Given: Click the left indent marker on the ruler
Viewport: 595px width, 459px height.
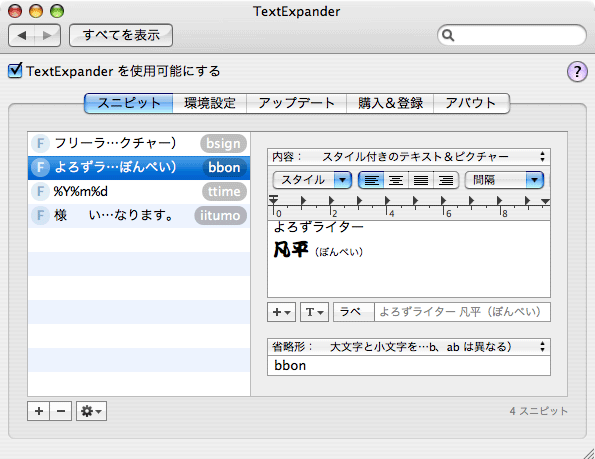Looking at the screenshot, I should tap(273, 200).
